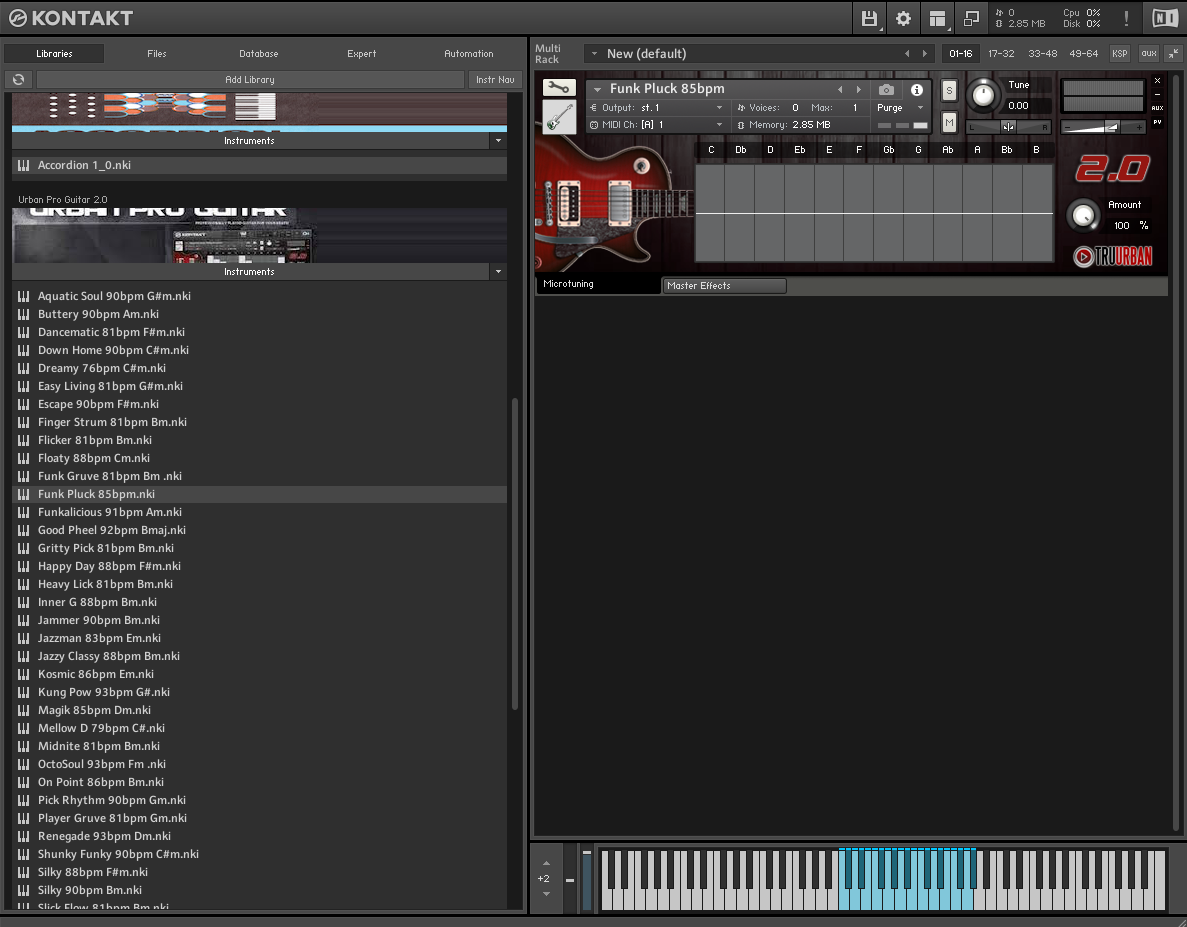The height and width of the screenshot is (927, 1187).
Task: Show the instrument info (i) icon
Action: coord(917,89)
